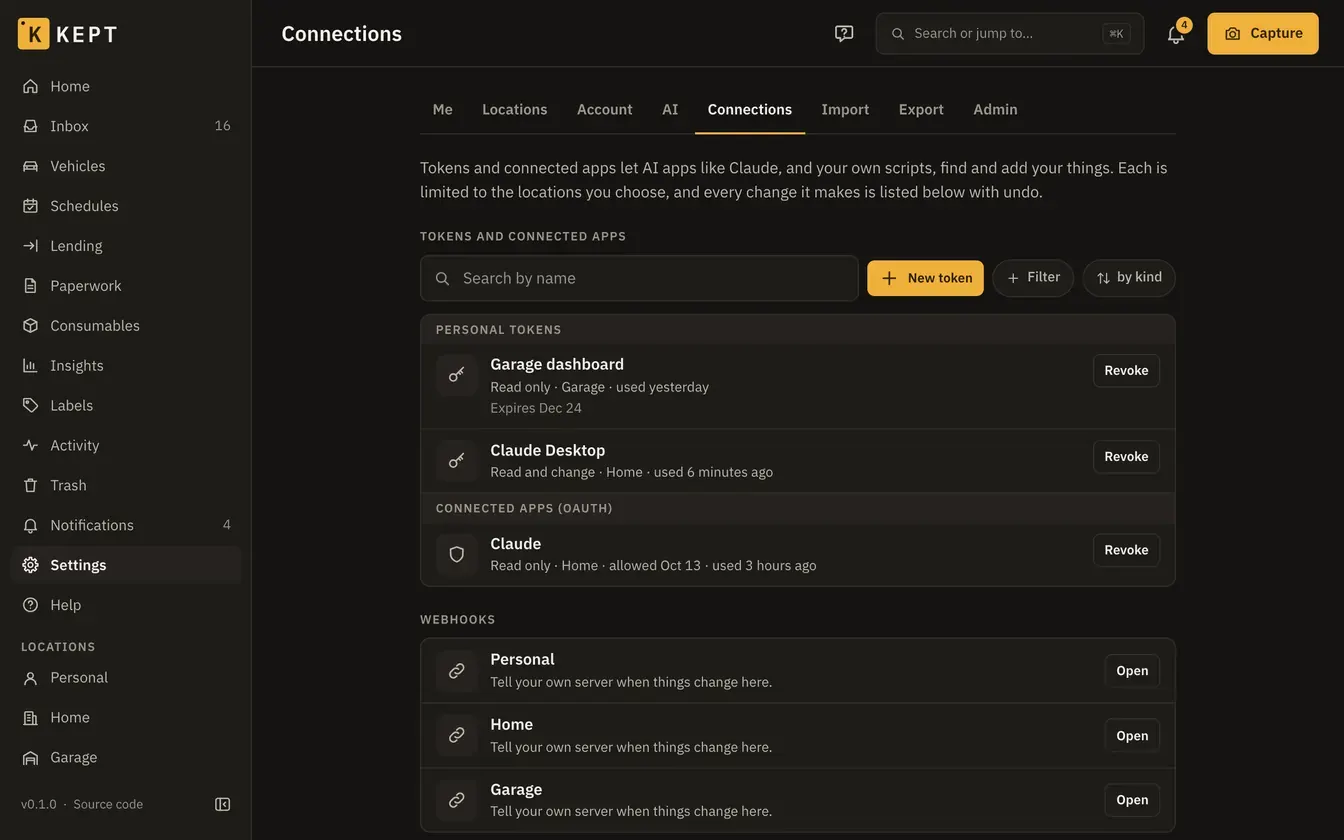The width and height of the screenshot is (1344, 840).
Task: Switch to the Locations tab
Action: pyautogui.click(x=515, y=109)
